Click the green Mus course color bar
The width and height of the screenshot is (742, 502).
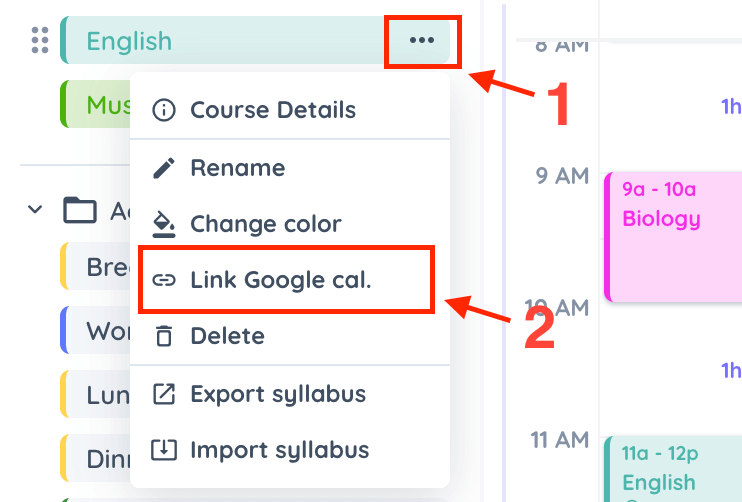pyautogui.click(x=63, y=104)
